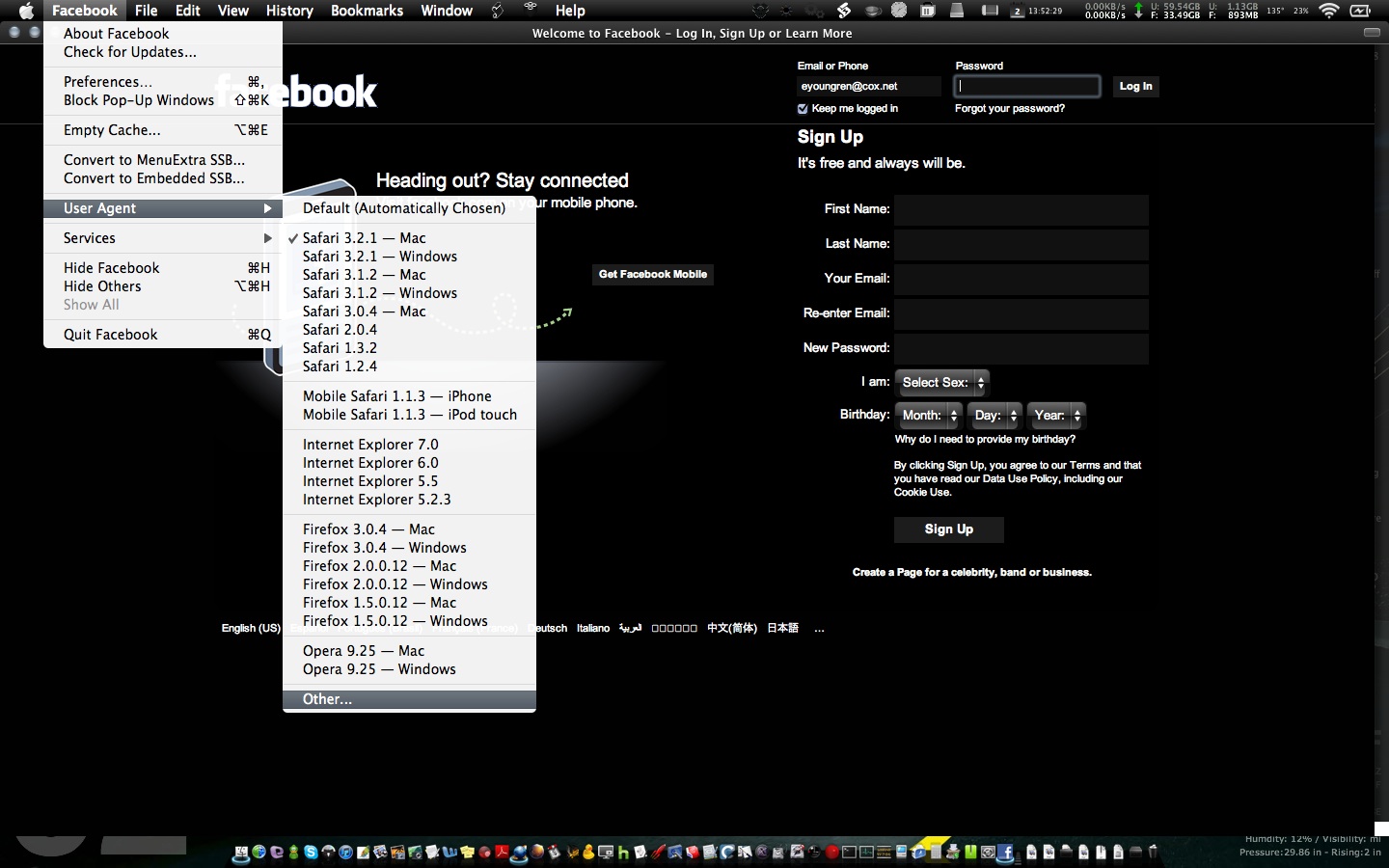Choose Other... user agent option
This screenshot has width=1389, height=868.
point(409,699)
